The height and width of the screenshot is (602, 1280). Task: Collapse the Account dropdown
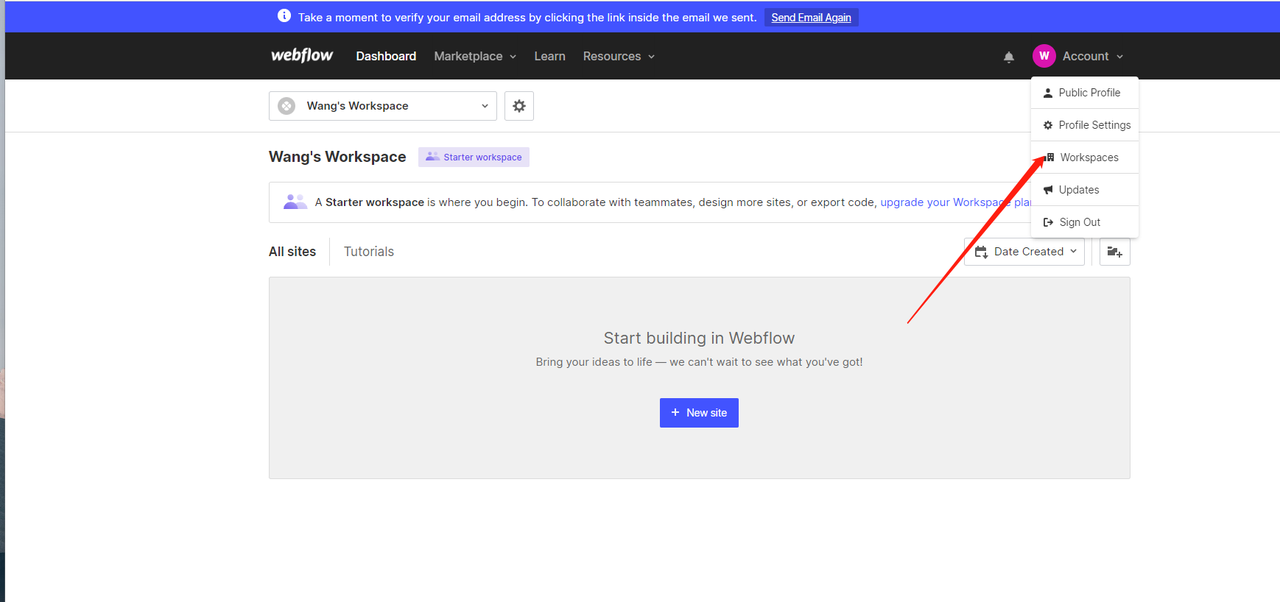1092,56
